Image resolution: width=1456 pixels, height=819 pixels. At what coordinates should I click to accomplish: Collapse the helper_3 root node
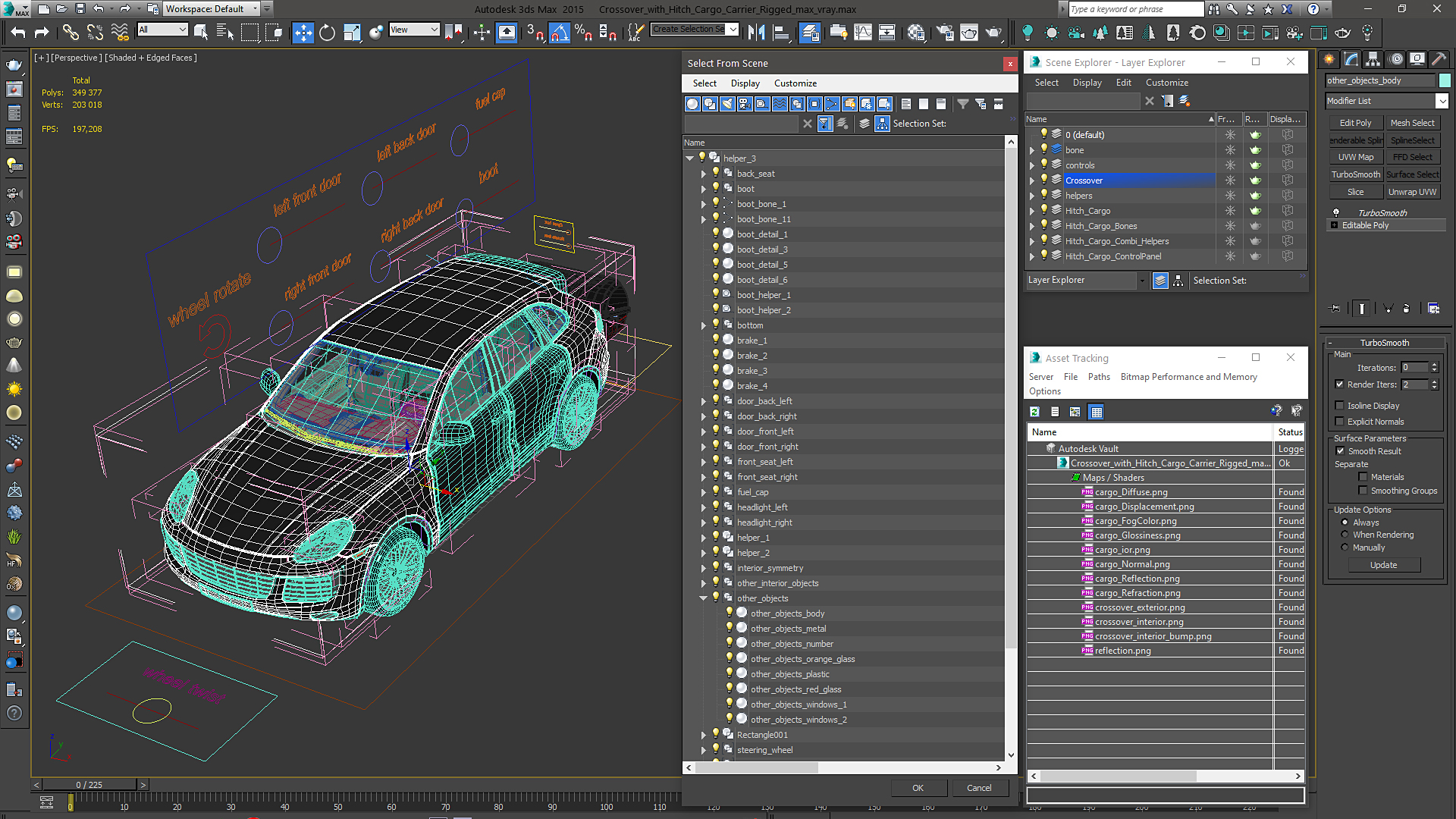(x=689, y=158)
